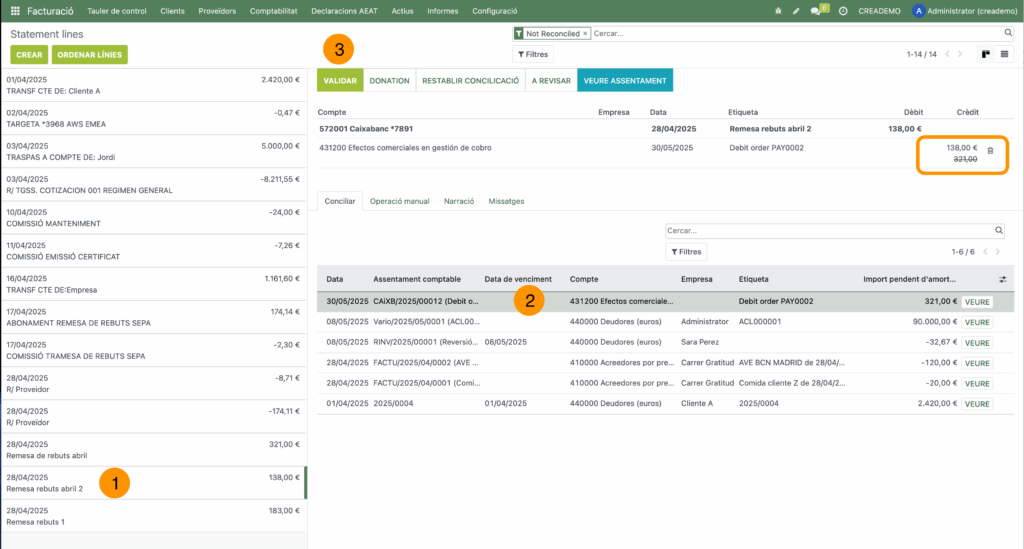Viewport: 1024px width, 549px height.
Task: Switch to the Operació manual tab
Action: coord(399,201)
